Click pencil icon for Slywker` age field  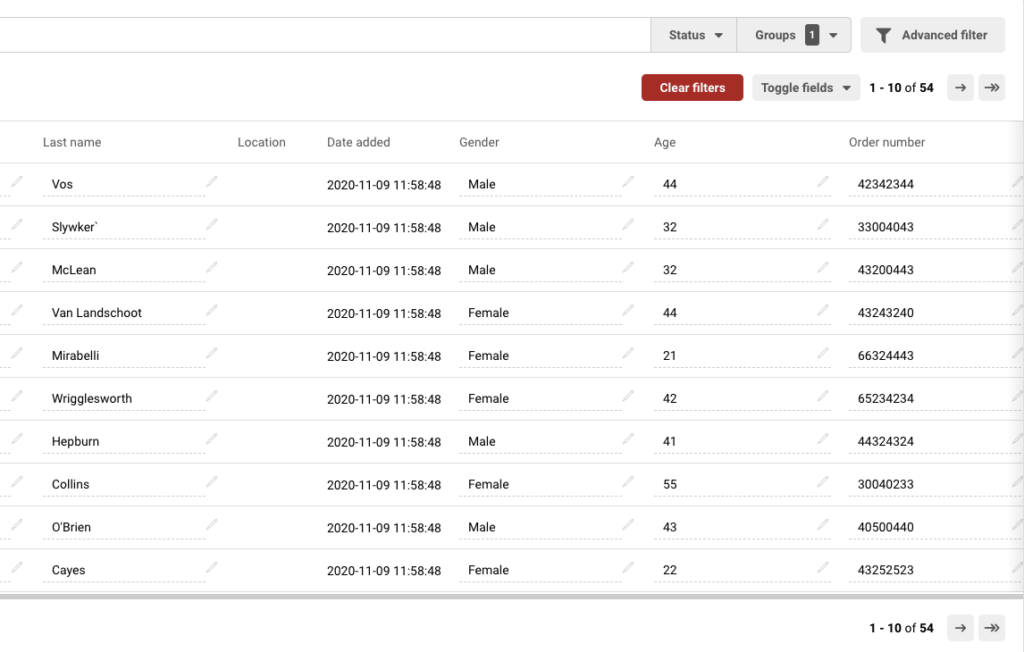point(823,225)
